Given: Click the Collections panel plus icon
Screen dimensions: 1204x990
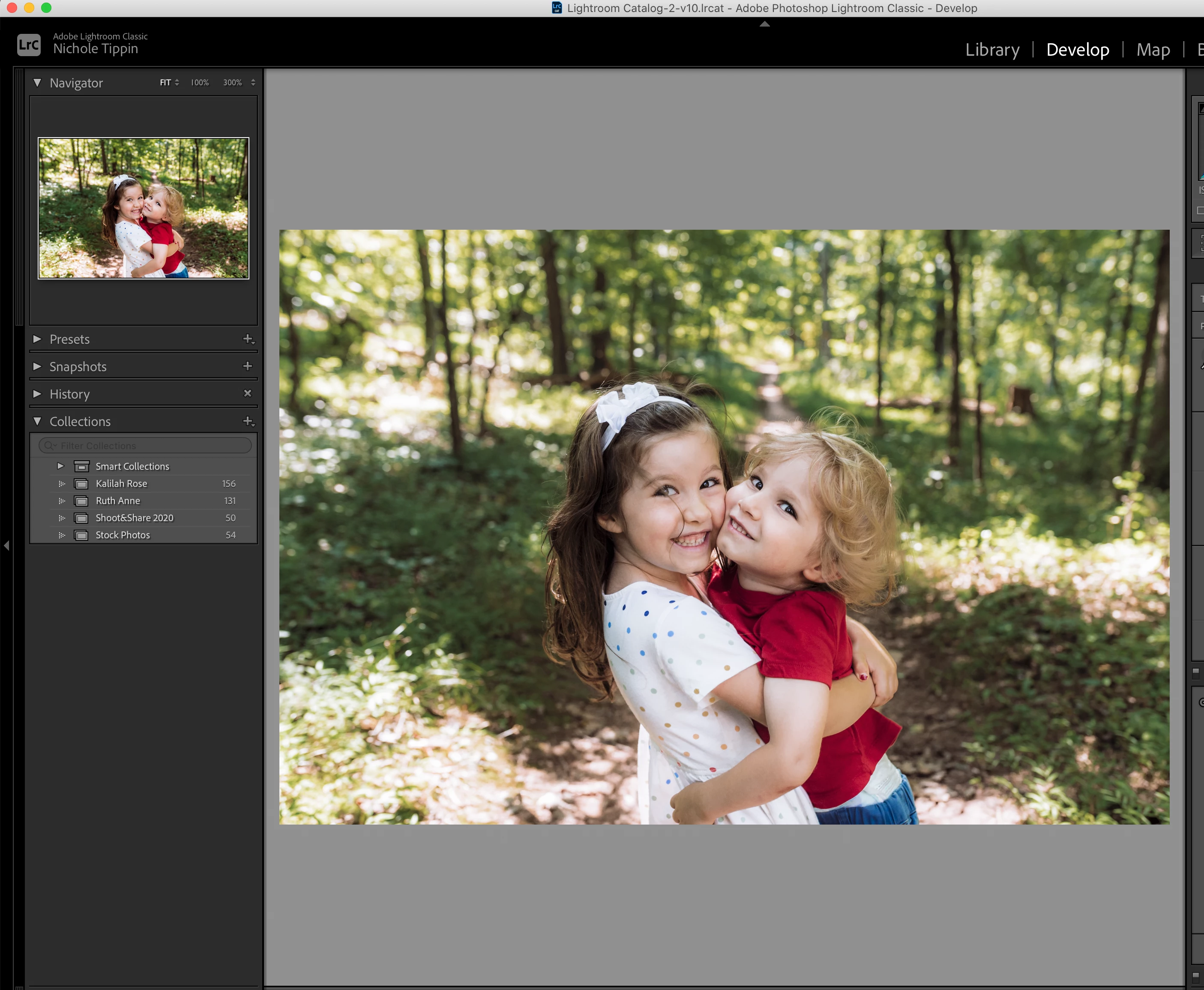Looking at the screenshot, I should (x=248, y=421).
